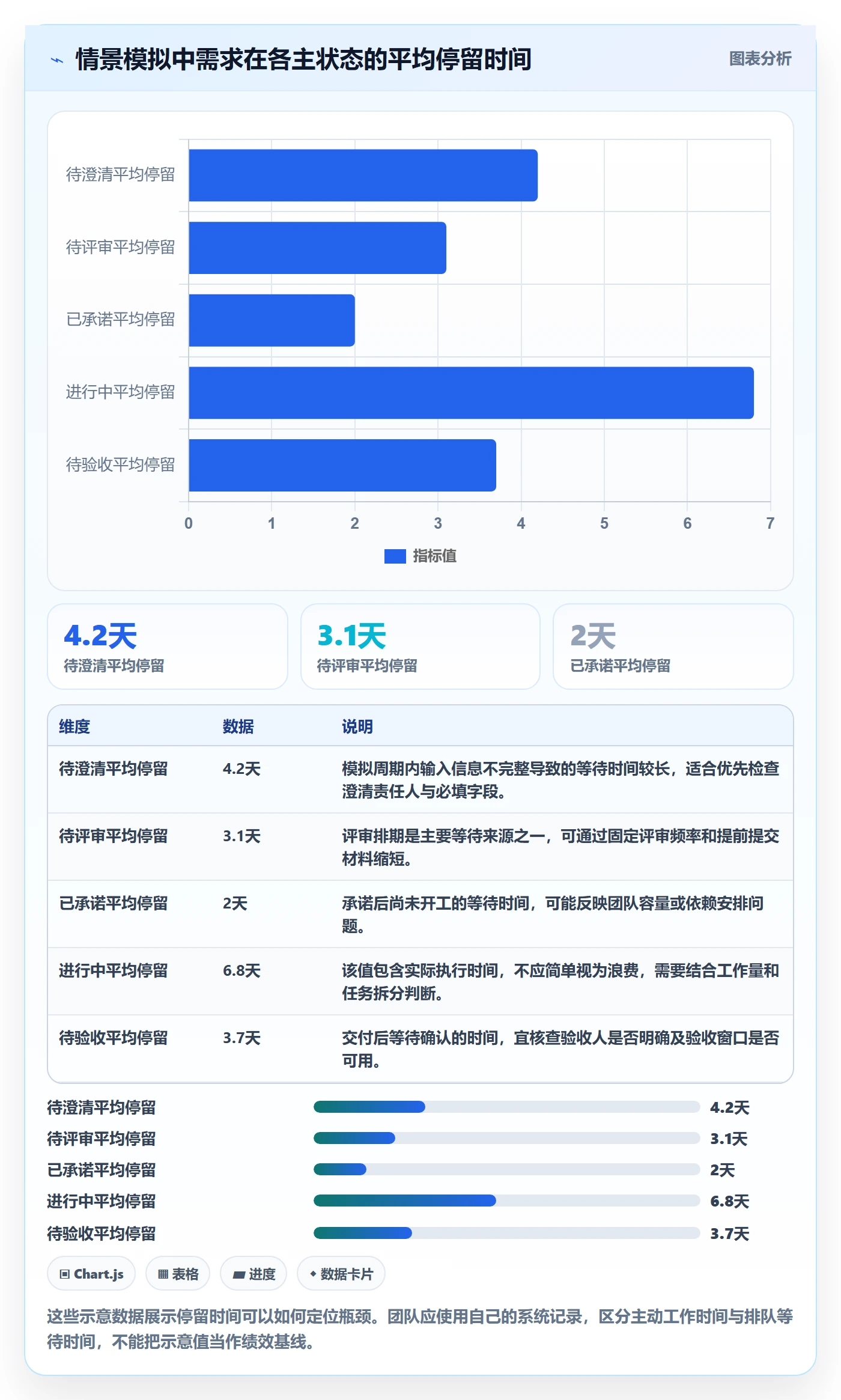Click the 6.8天 cell in the table

[241, 970]
